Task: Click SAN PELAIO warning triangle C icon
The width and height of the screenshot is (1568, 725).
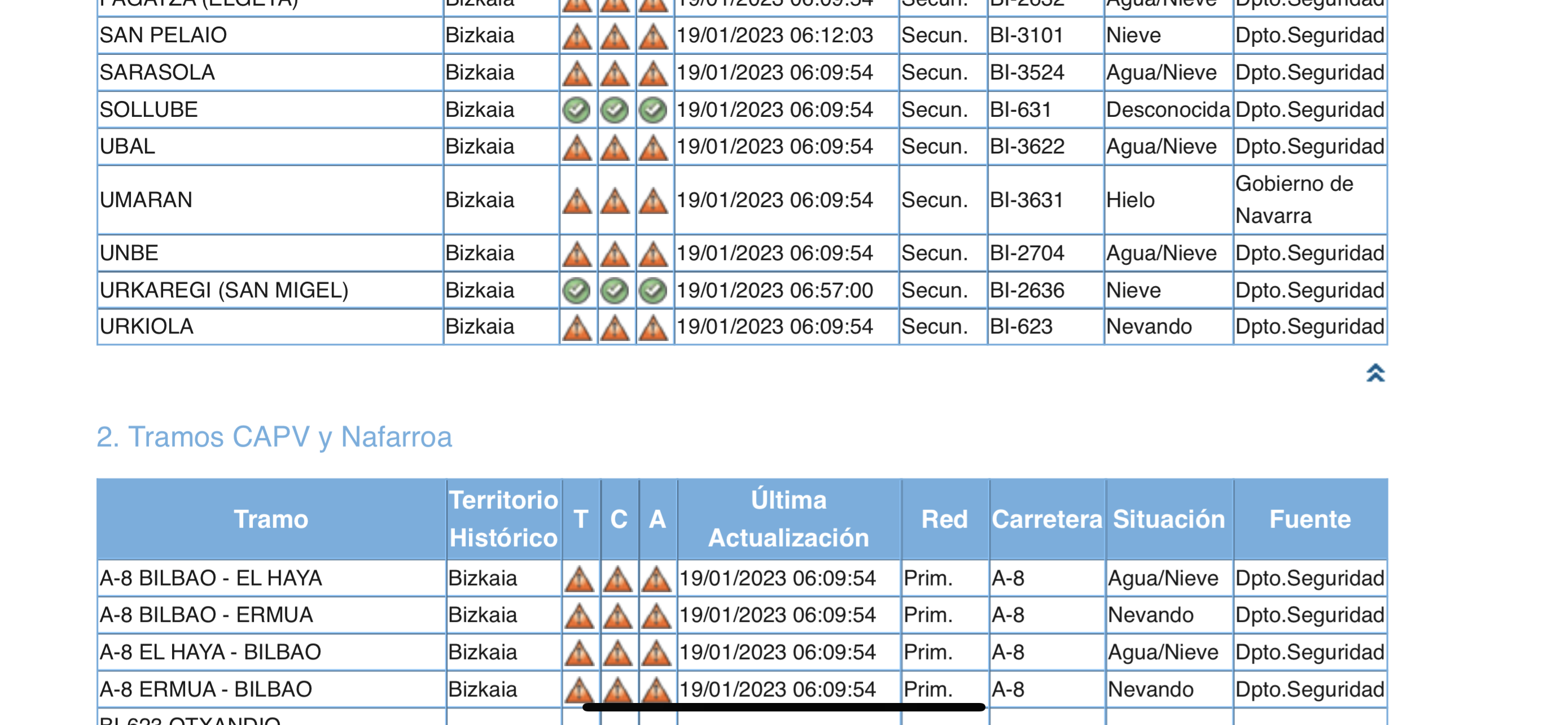Action: 615,36
